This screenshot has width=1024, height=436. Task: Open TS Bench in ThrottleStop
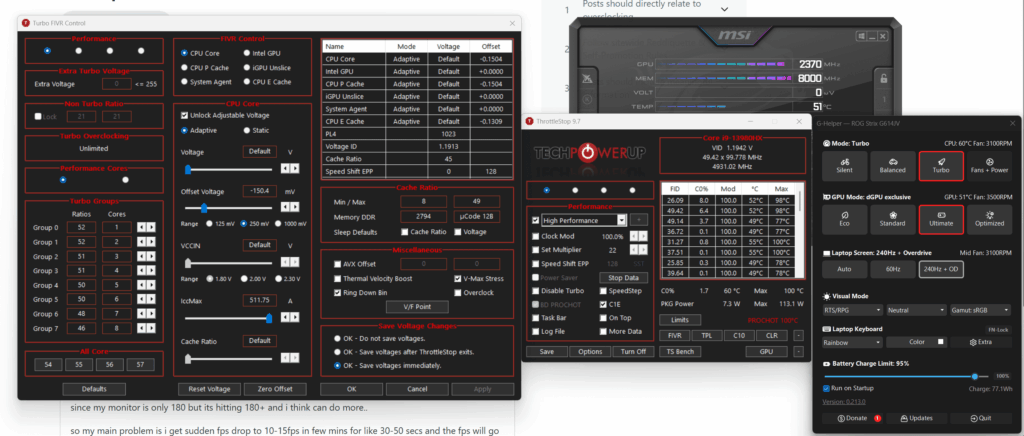680,352
